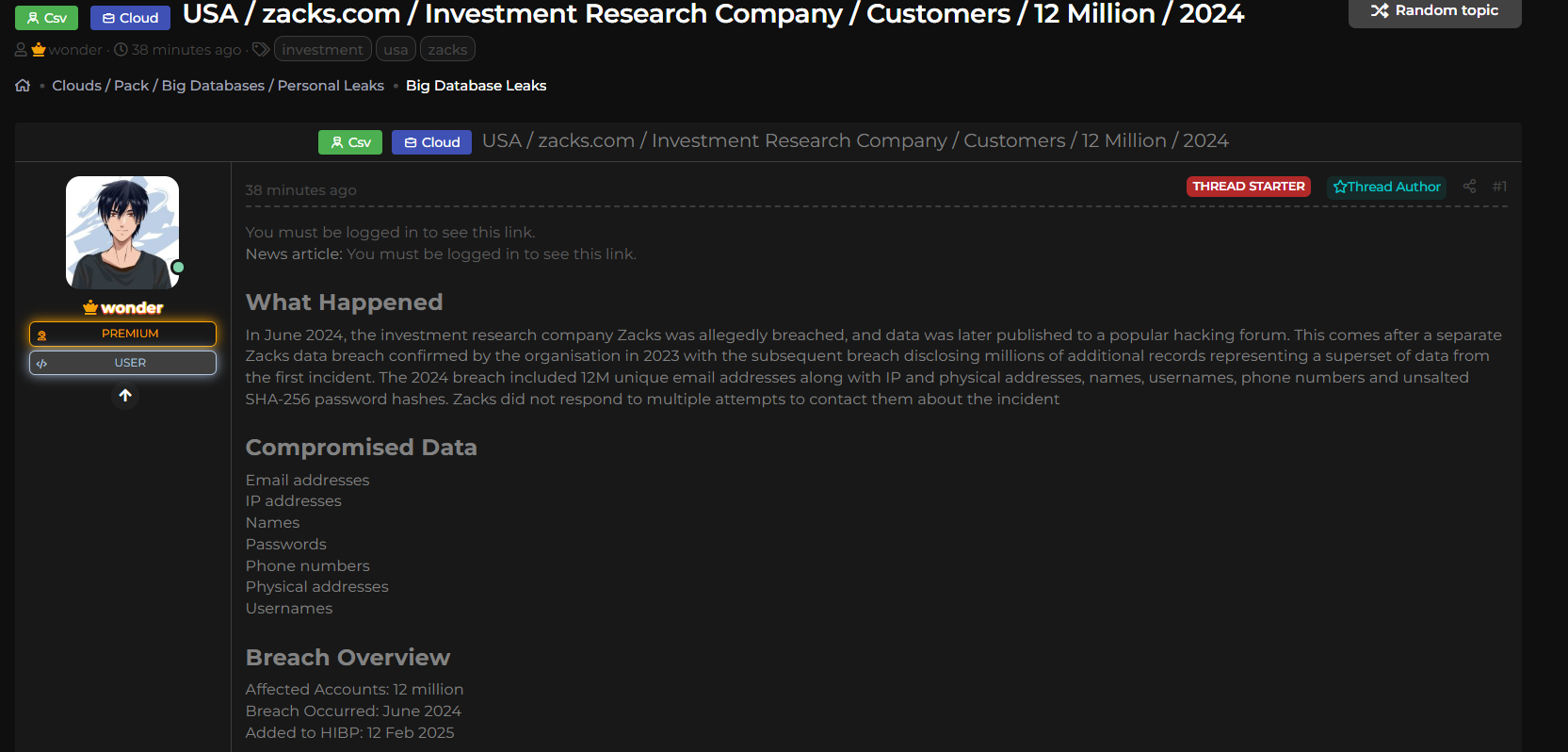The width and height of the screenshot is (1568, 752).
Task: Expand the investment tag filter
Action: pyautogui.click(x=322, y=49)
